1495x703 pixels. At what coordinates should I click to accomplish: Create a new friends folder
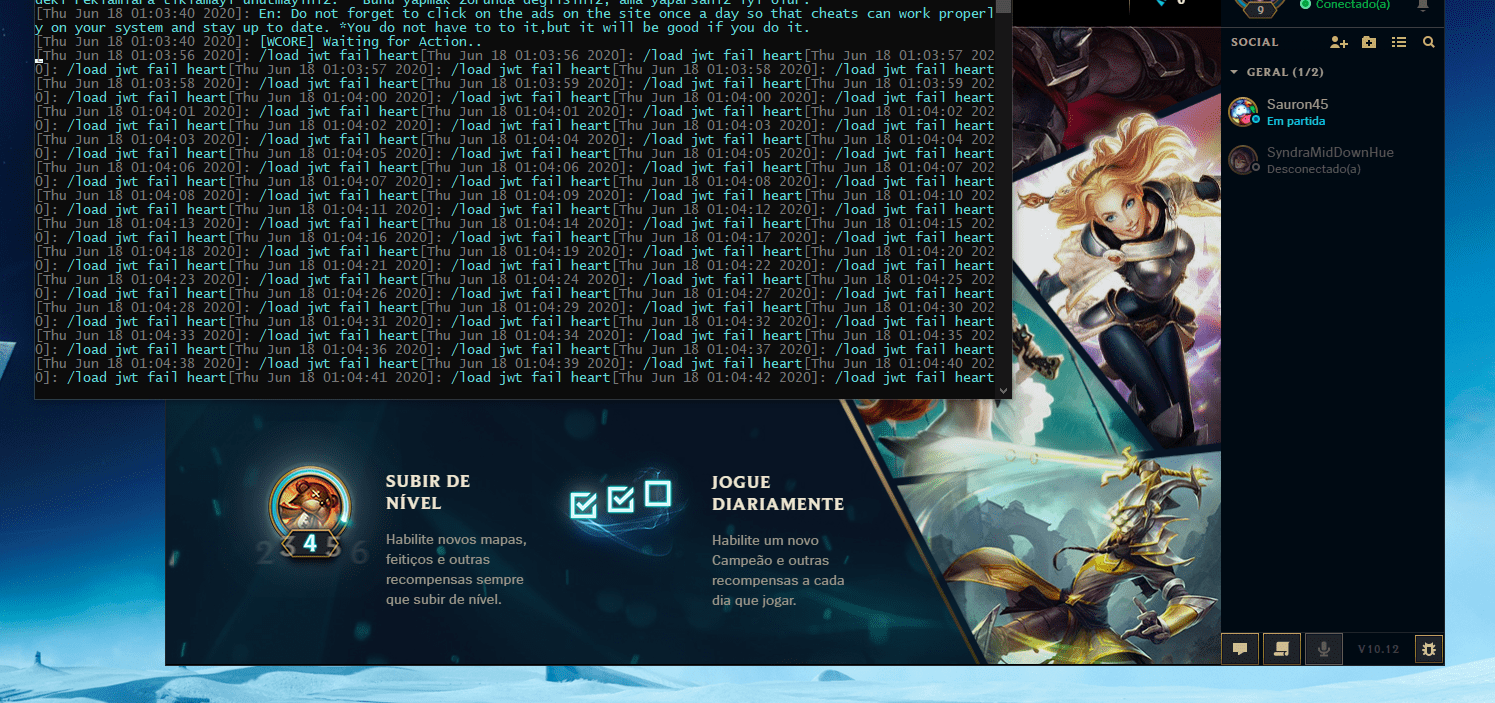tap(1369, 42)
